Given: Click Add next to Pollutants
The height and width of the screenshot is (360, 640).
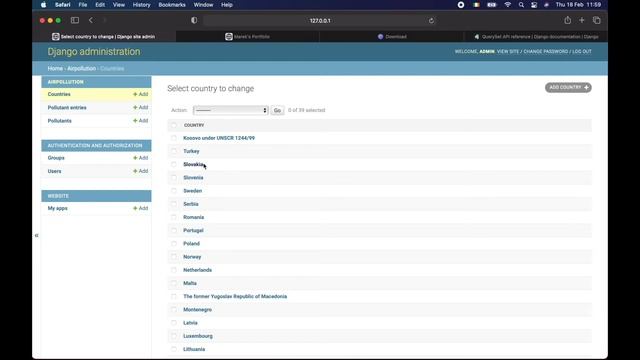Looking at the screenshot, I should (x=141, y=121).
